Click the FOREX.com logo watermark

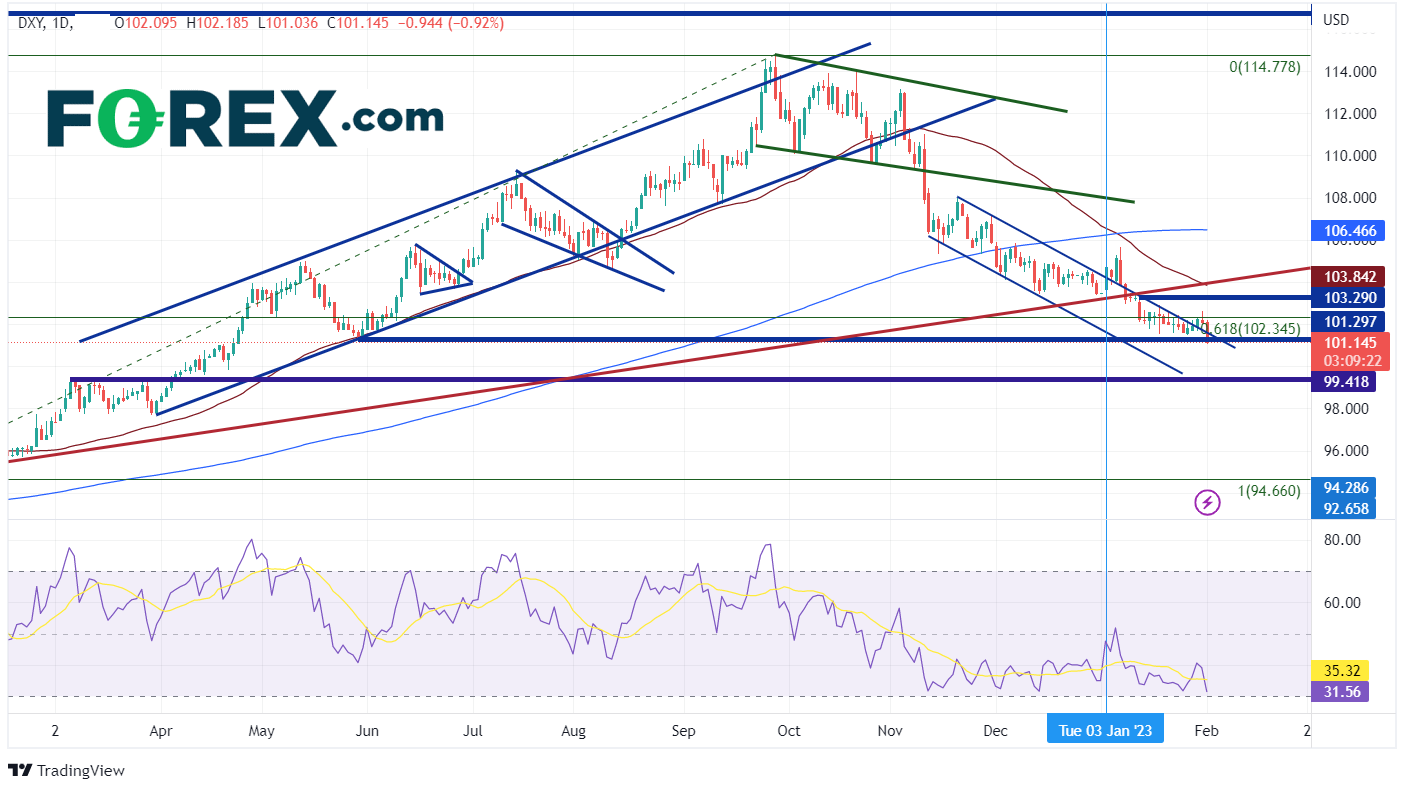245,119
